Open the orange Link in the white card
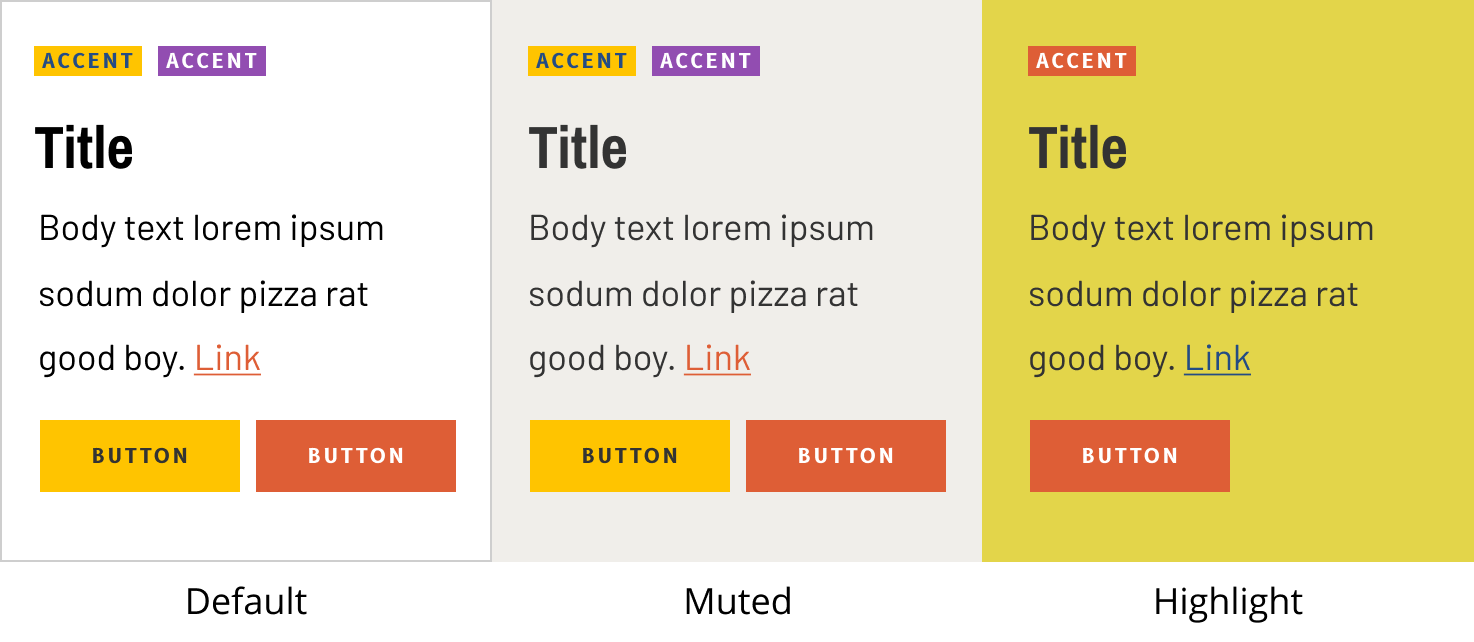The image size is (1474, 642). click(227, 358)
